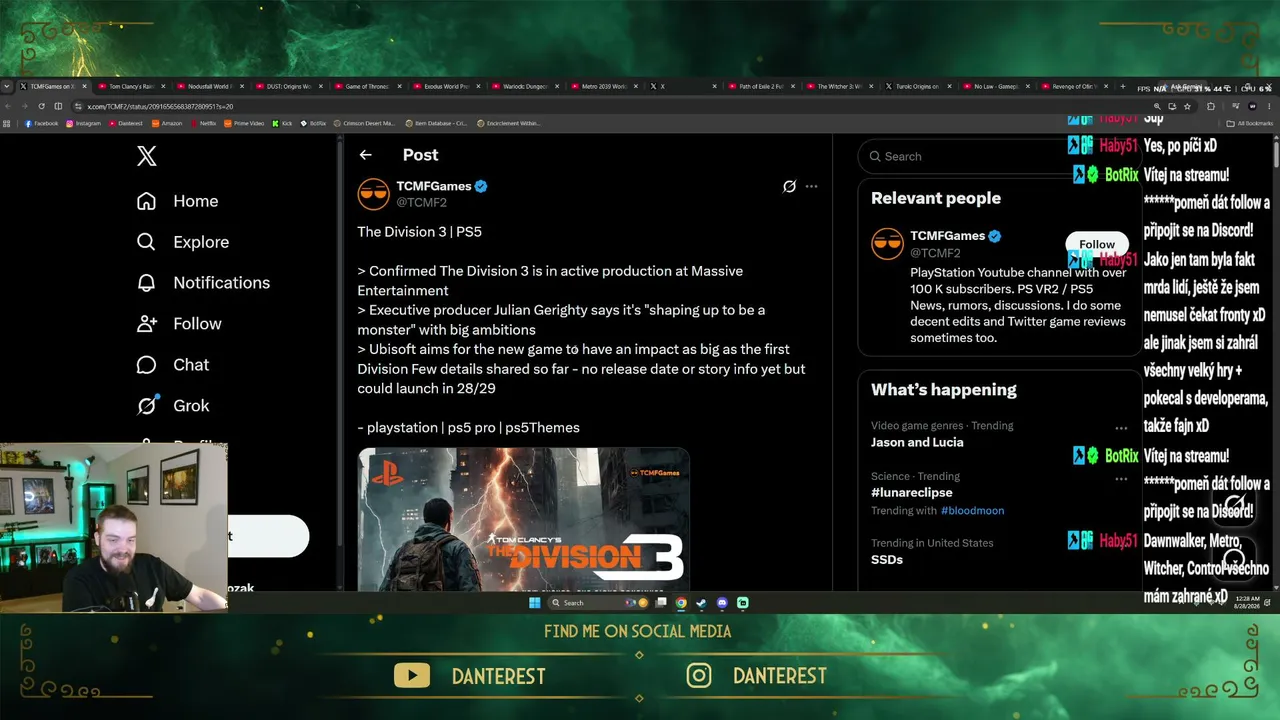Viewport: 1280px width, 720px height.
Task: Open the #bloodmoon trending link
Action: (972, 511)
